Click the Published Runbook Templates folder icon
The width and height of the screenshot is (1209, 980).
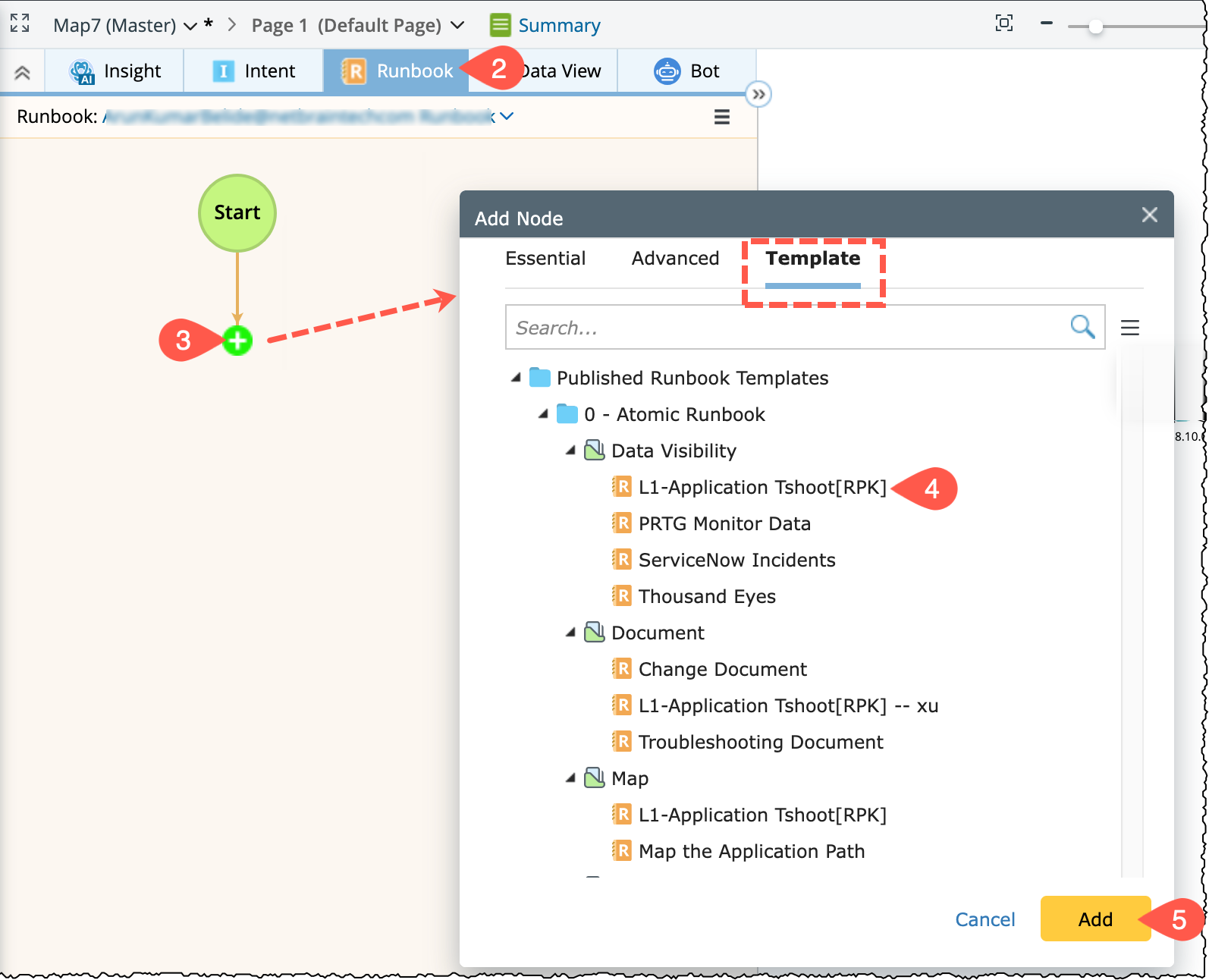[x=539, y=377]
